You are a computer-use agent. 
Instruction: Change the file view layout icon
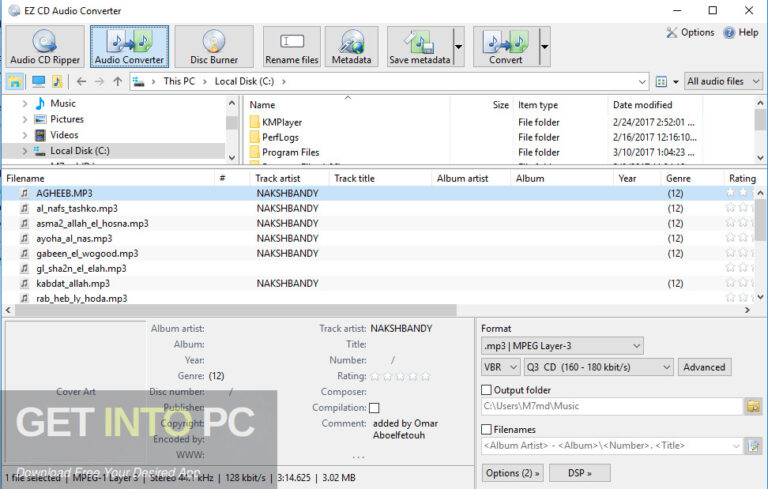(x=661, y=82)
